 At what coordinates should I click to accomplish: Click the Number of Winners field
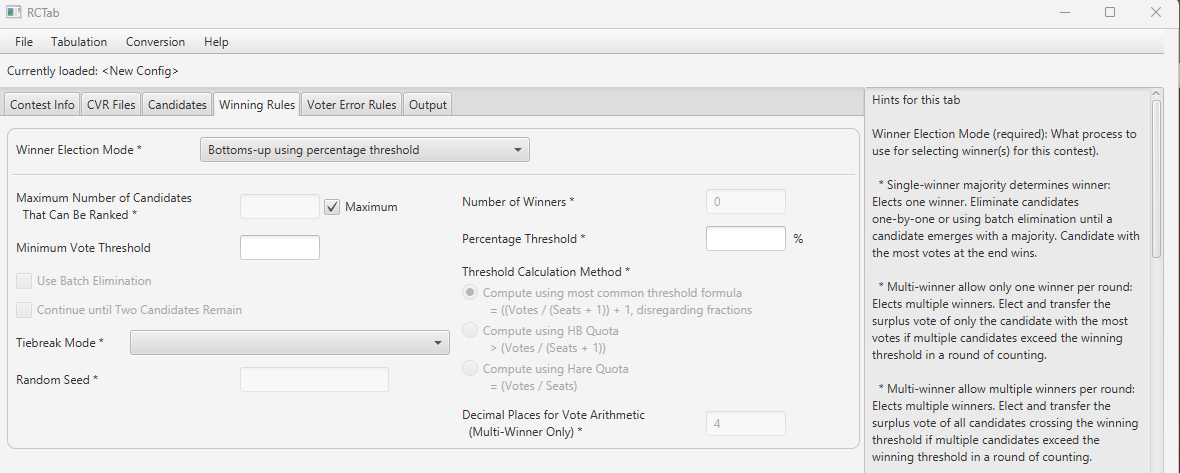746,202
